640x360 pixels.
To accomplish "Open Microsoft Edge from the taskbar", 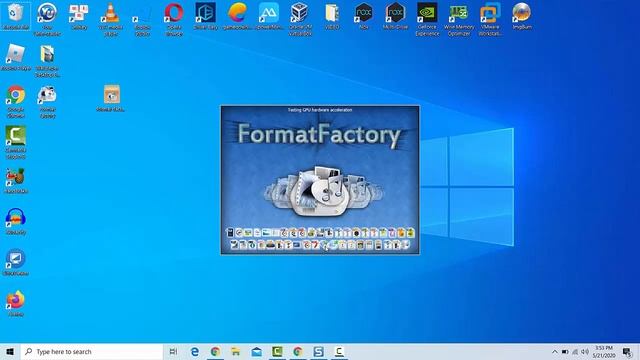I will 195,351.
